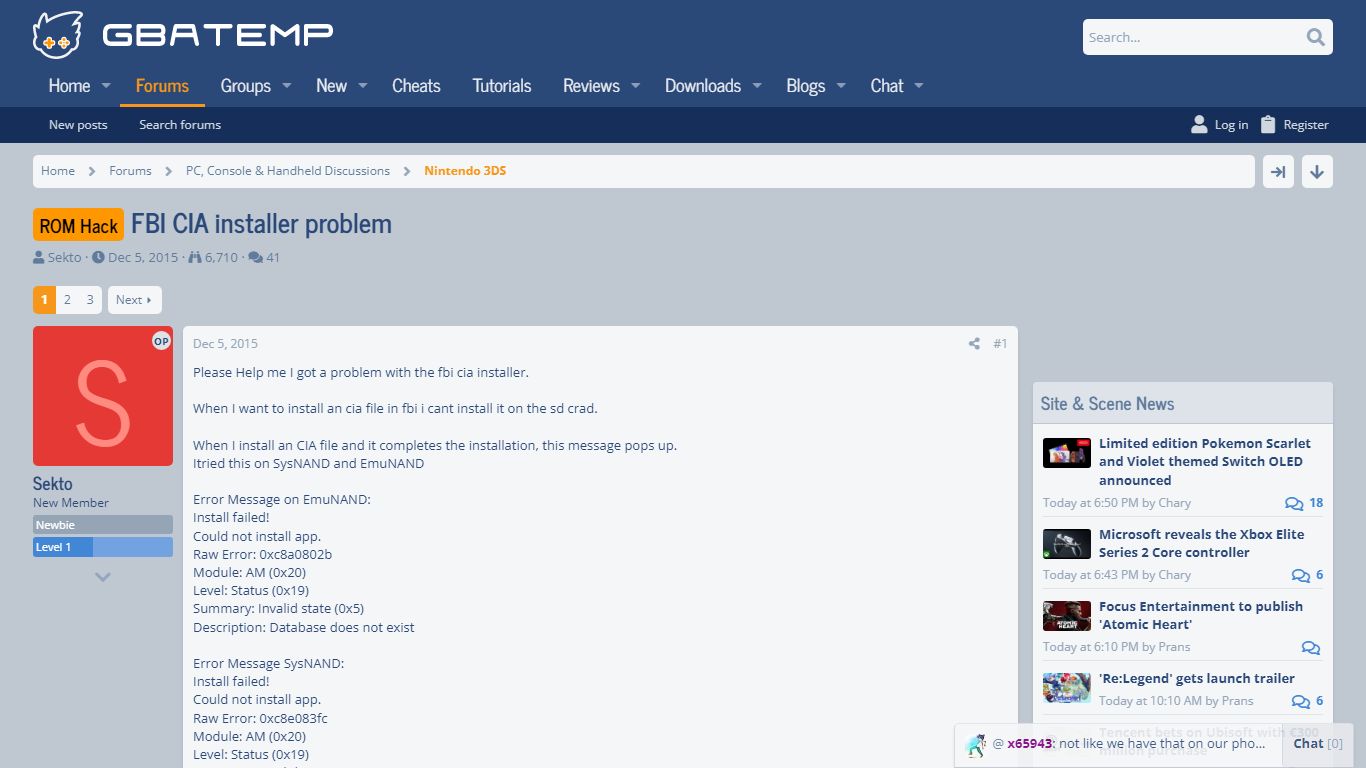Open Sekto's red S avatar
The image size is (1366, 768).
[103, 396]
